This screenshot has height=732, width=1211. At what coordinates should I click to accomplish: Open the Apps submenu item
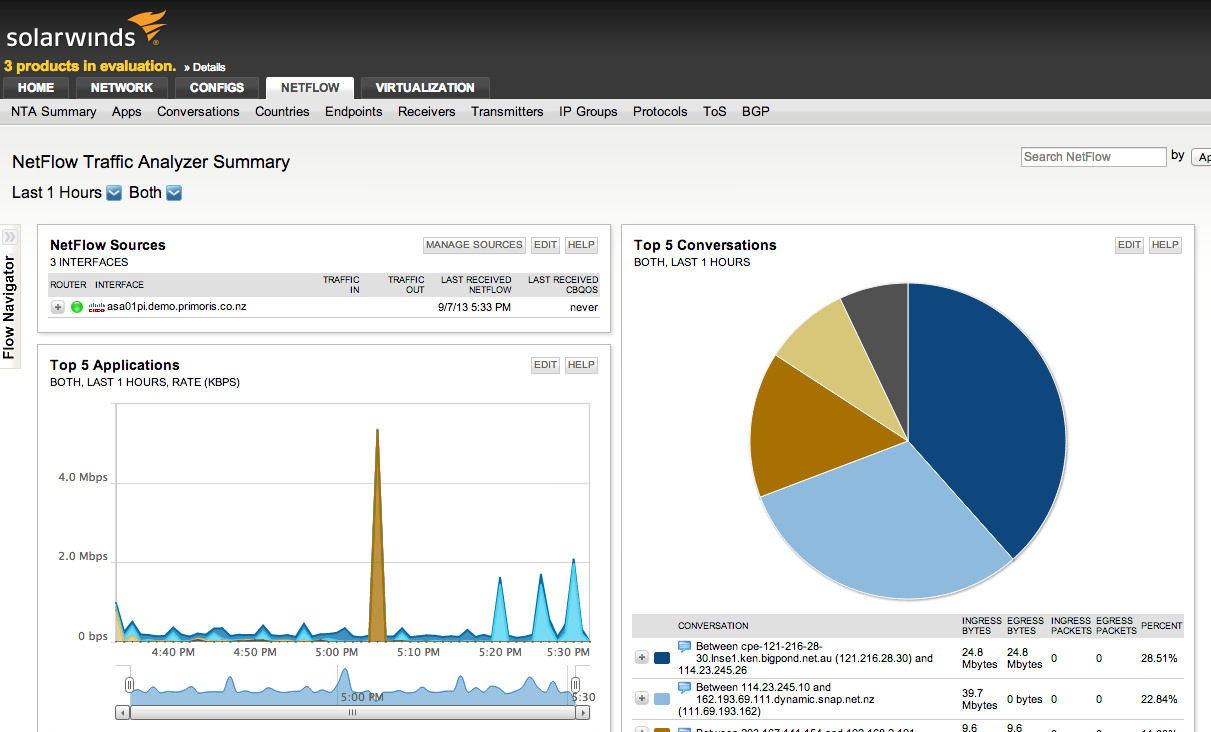tap(127, 112)
